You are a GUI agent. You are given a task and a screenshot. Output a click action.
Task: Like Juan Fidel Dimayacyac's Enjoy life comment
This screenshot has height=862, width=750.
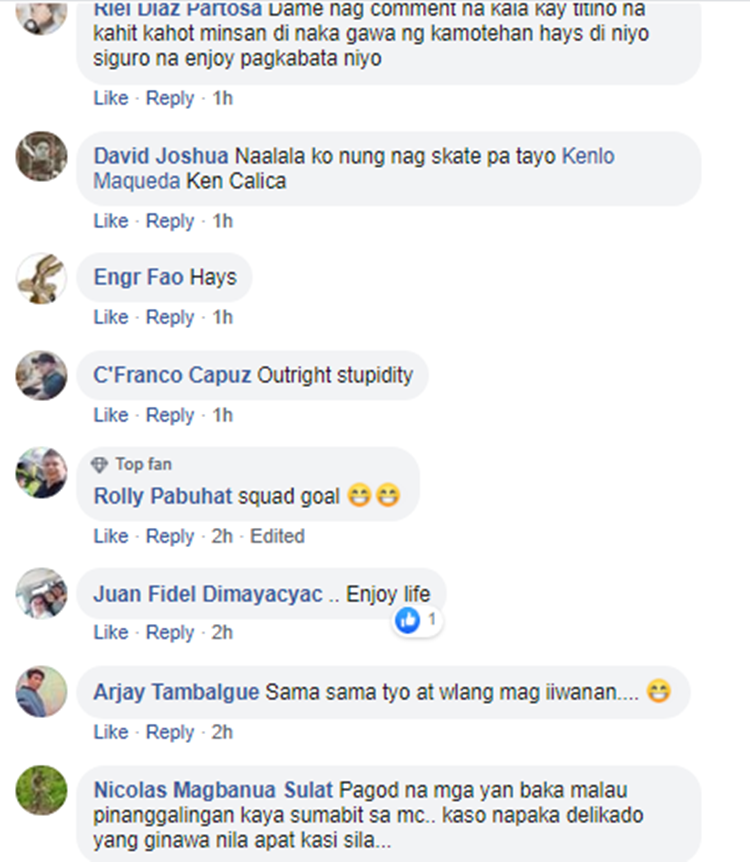[x=111, y=633]
